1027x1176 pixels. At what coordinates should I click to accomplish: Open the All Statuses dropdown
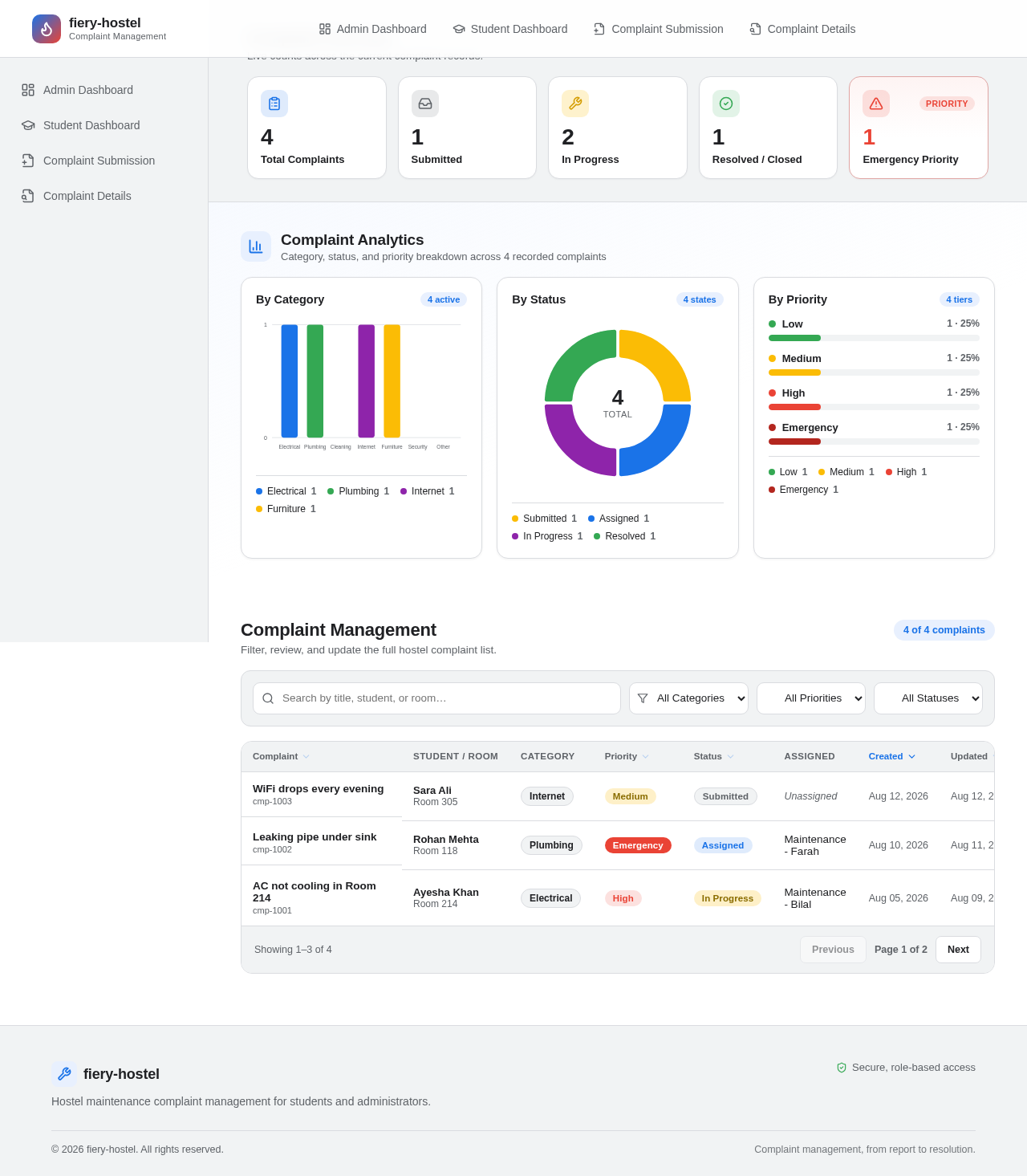tap(928, 698)
